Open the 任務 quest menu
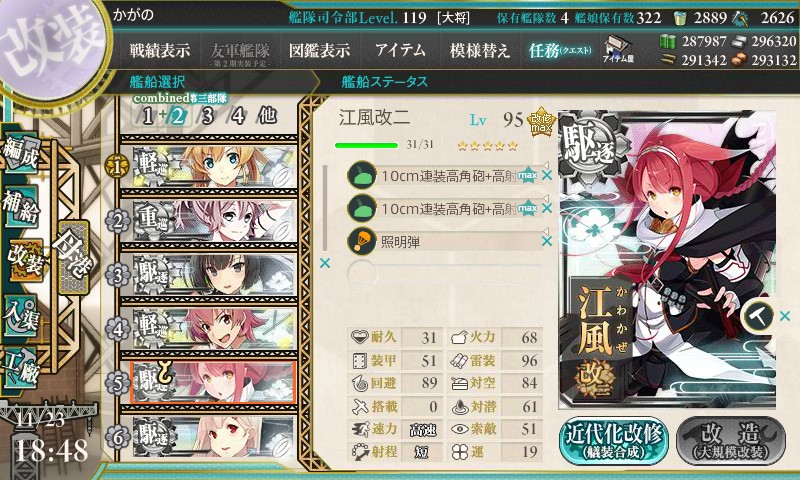 (x=560, y=50)
